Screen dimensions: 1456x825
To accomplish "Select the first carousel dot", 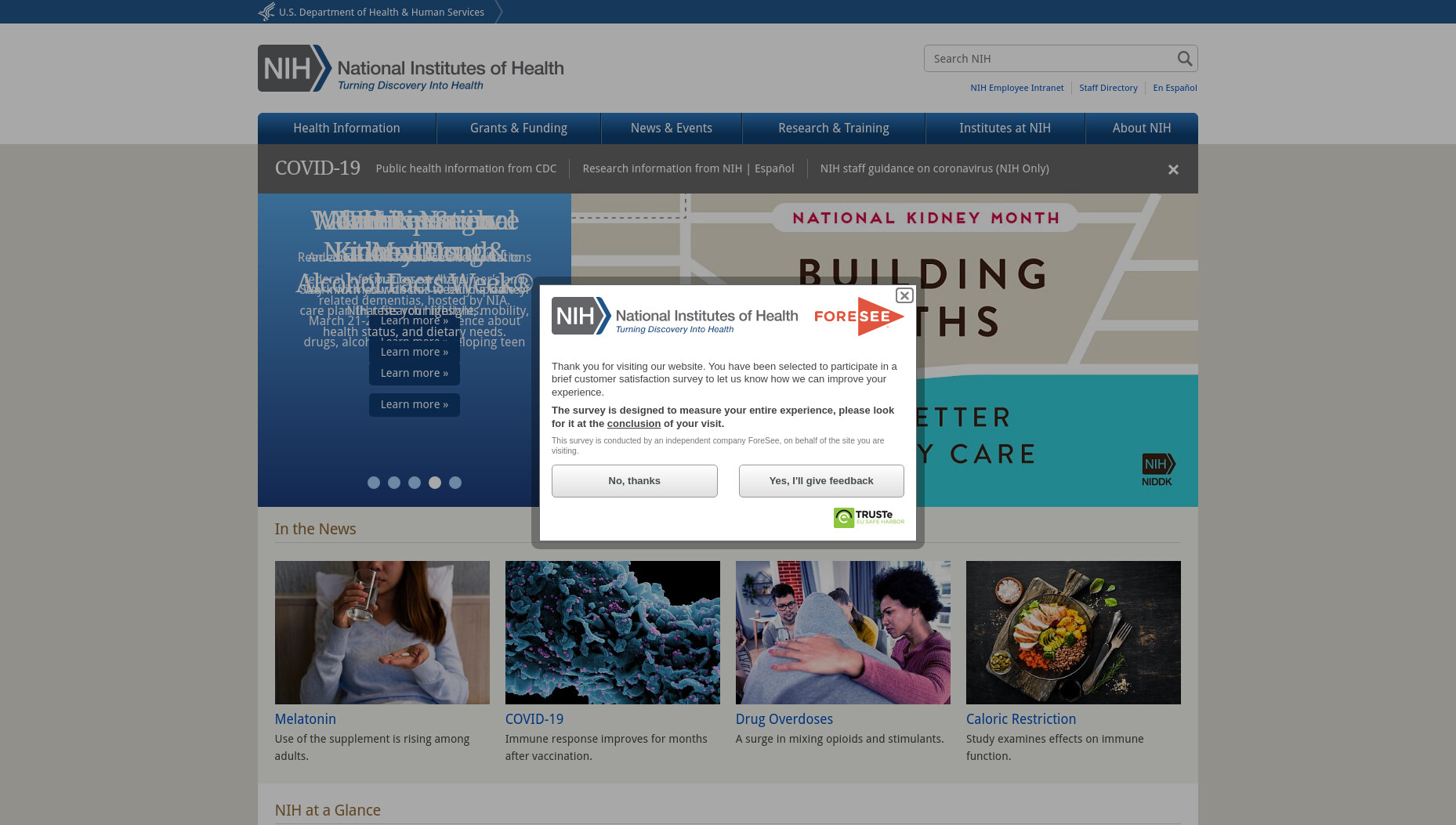I will click(374, 483).
